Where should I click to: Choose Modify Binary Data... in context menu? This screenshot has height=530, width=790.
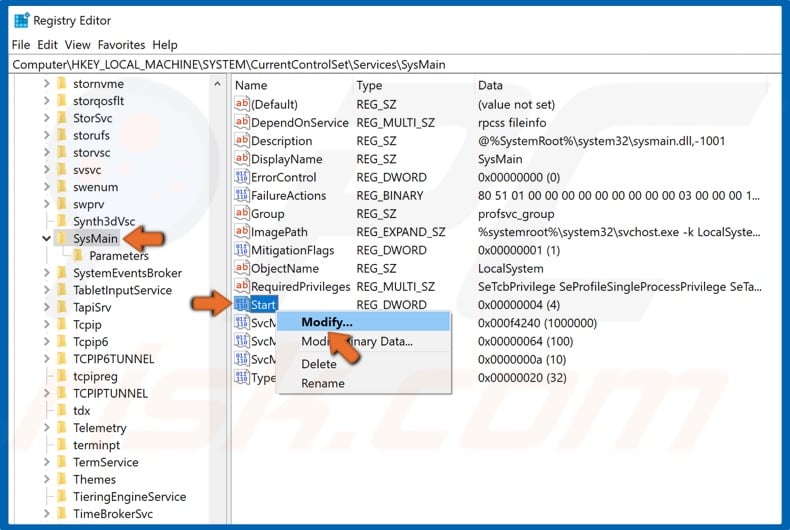(363, 342)
